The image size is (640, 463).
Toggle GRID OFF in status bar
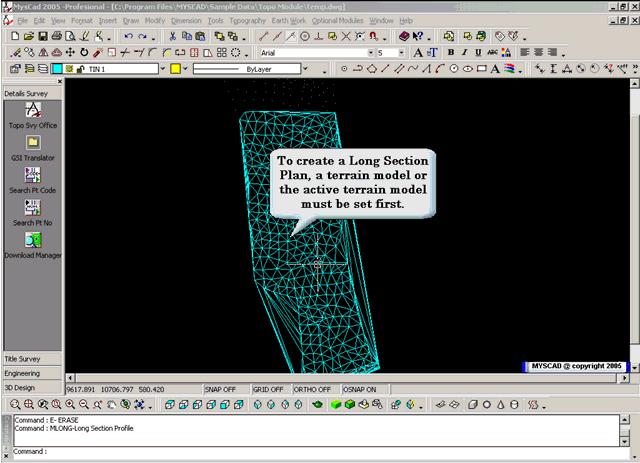coord(267,389)
